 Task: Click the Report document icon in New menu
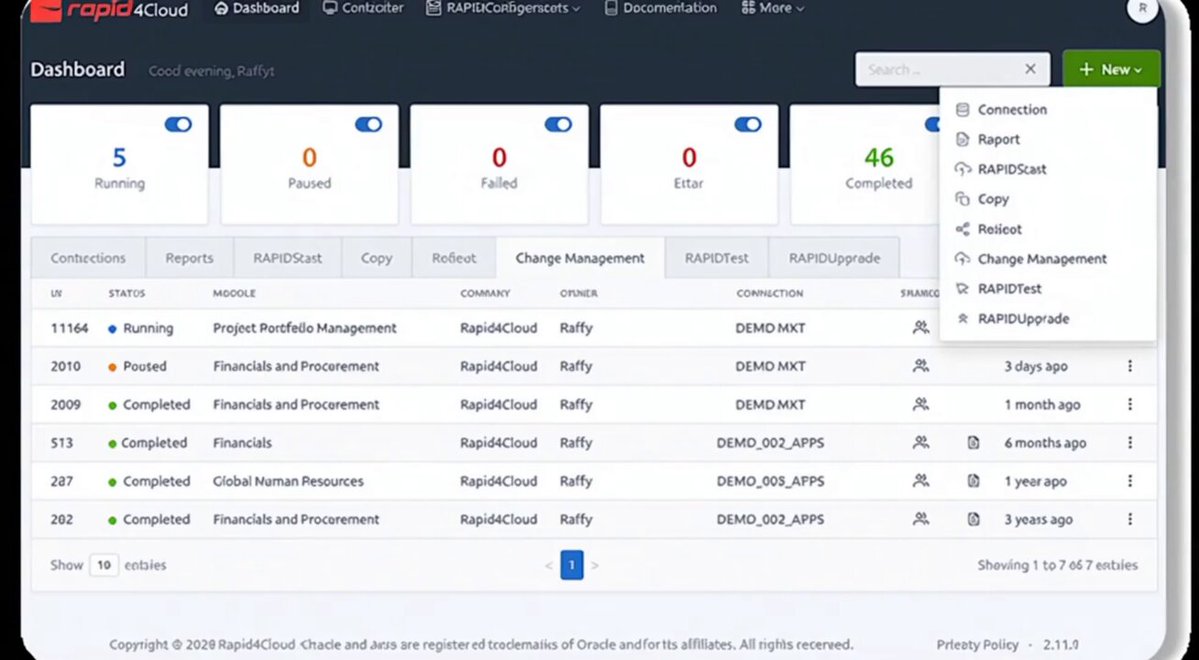[x=963, y=139]
